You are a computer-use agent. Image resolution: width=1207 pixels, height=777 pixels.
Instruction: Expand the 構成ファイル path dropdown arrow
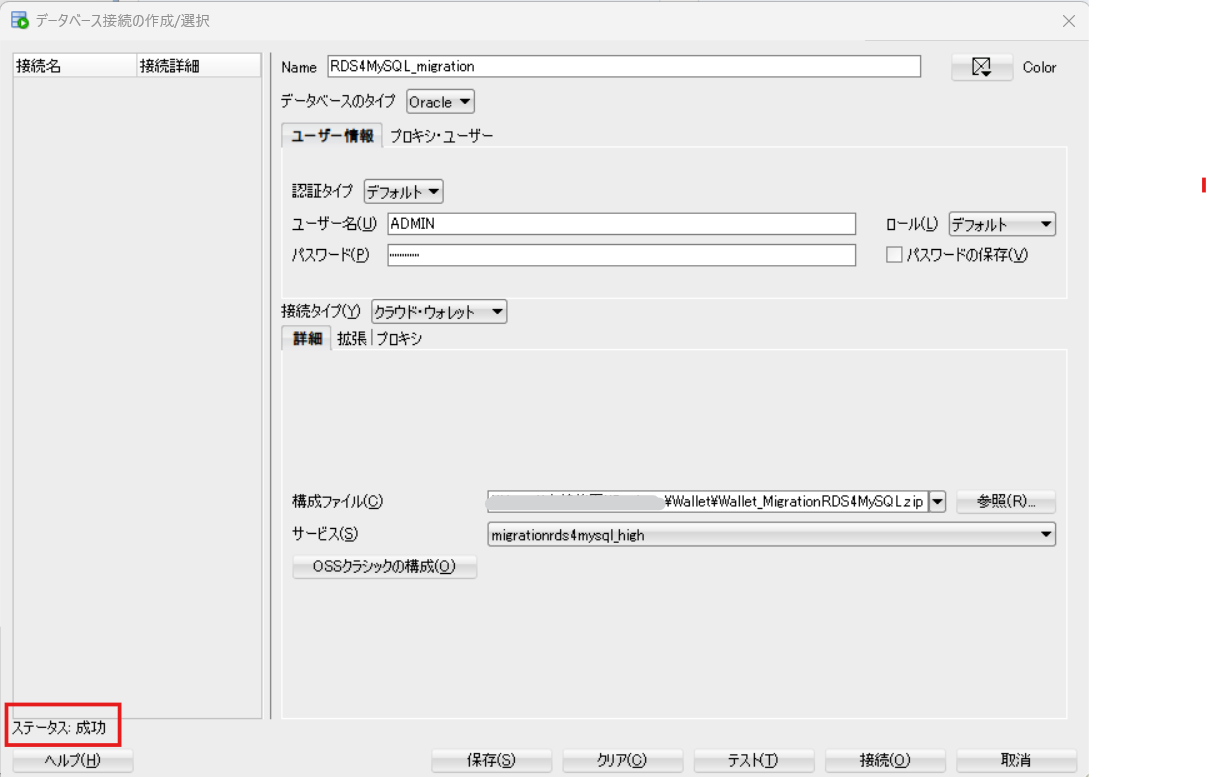coord(937,501)
